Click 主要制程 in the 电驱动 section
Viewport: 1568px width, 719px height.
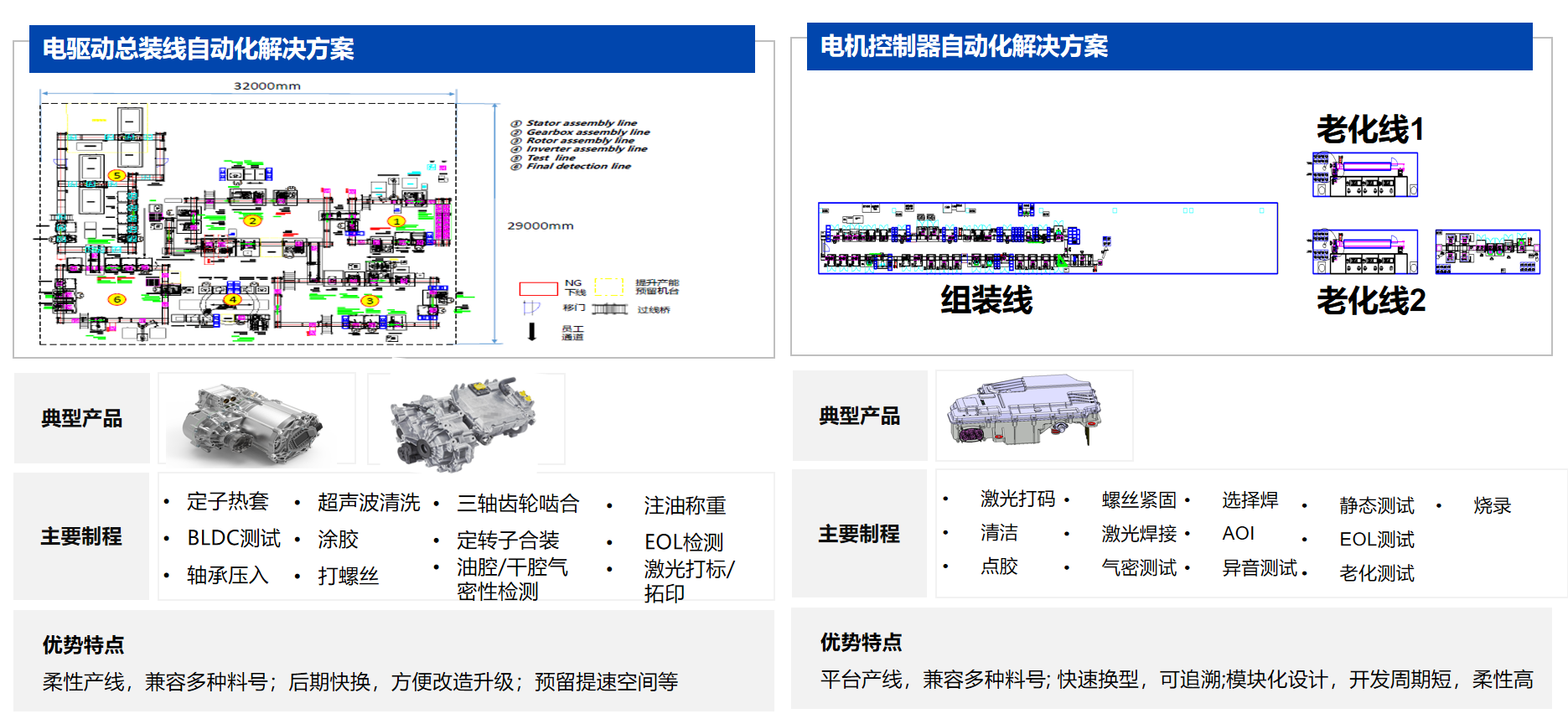click(82, 536)
